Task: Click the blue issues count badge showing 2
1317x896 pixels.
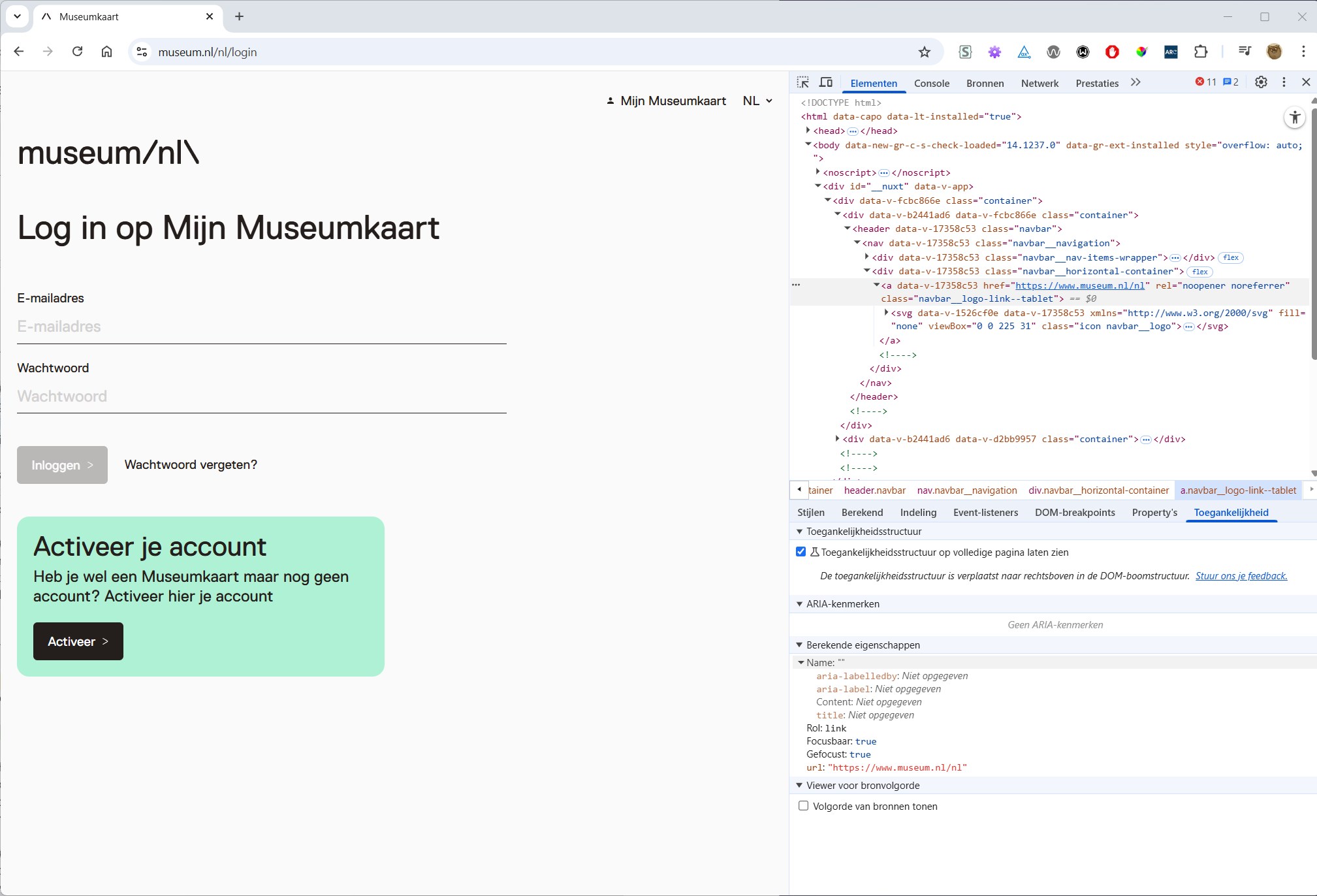Action: (1231, 82)
